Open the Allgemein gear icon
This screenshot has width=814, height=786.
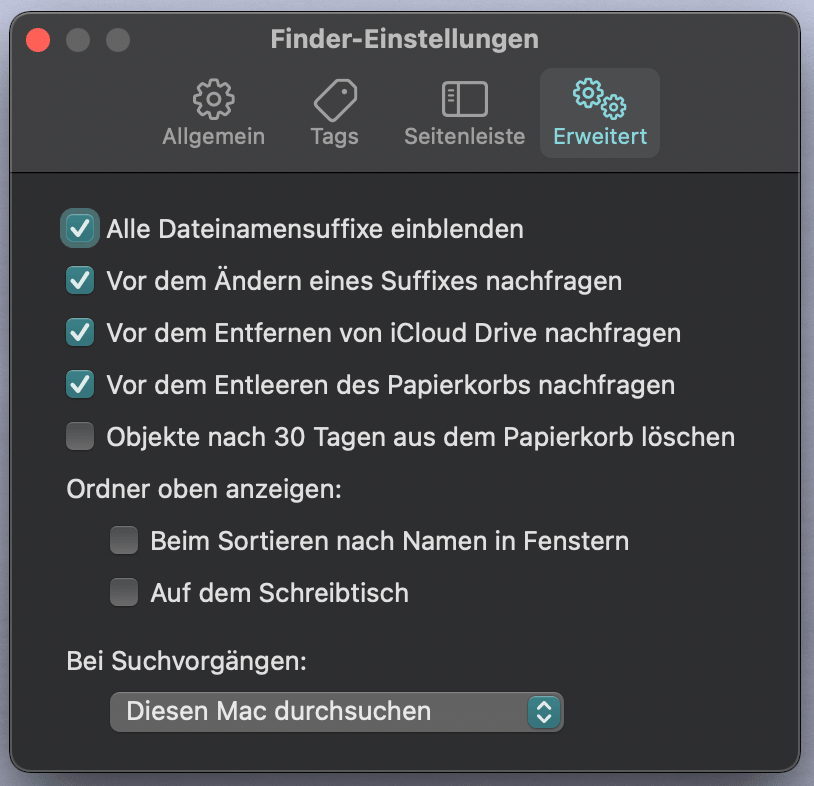pos(213,99)
